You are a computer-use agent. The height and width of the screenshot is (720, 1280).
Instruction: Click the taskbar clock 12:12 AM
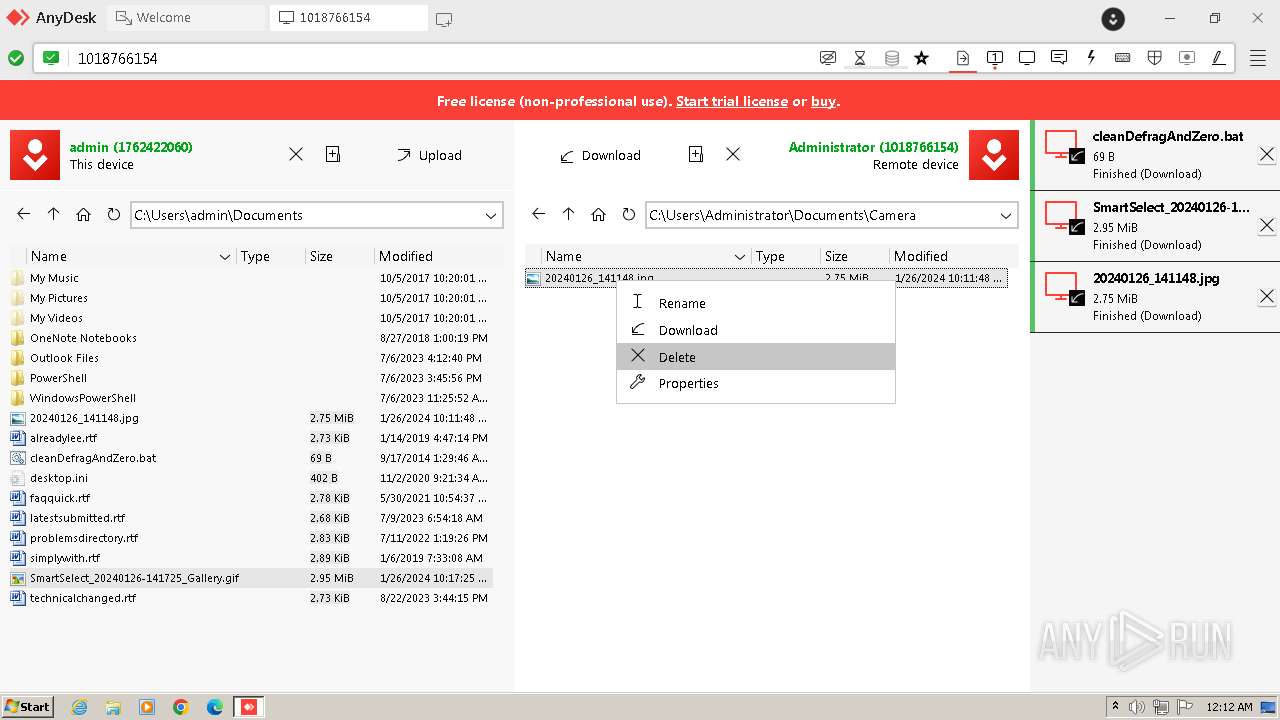click(x=1229, y=707)
